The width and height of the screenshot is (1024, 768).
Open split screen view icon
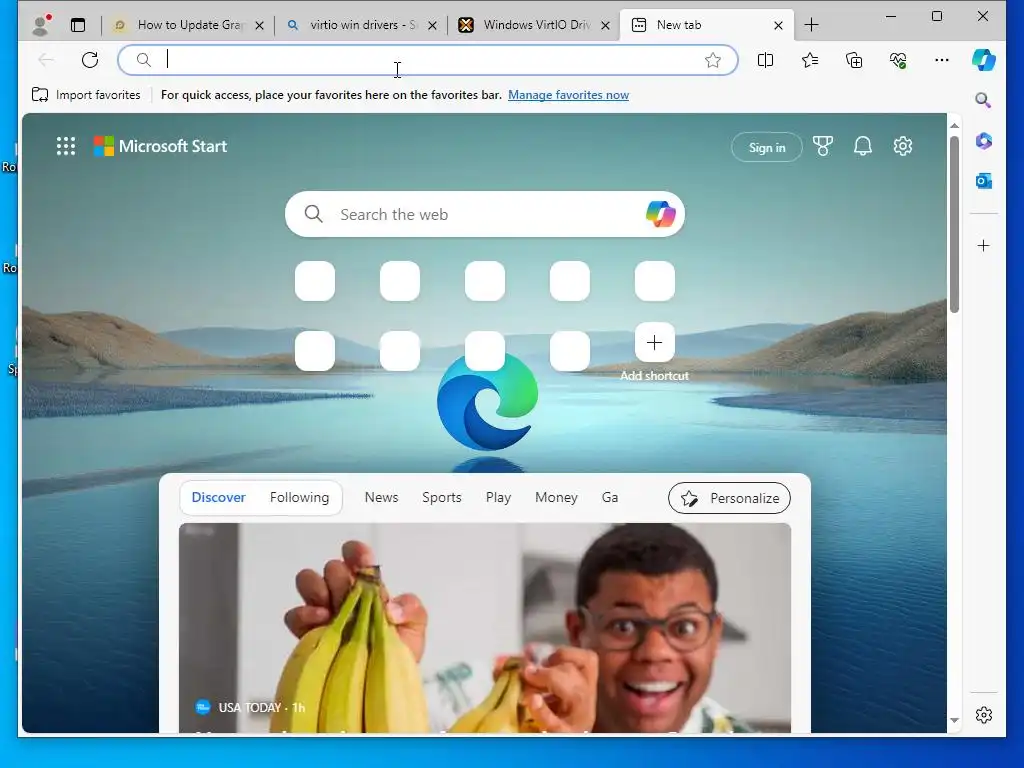tap(765, 60)
